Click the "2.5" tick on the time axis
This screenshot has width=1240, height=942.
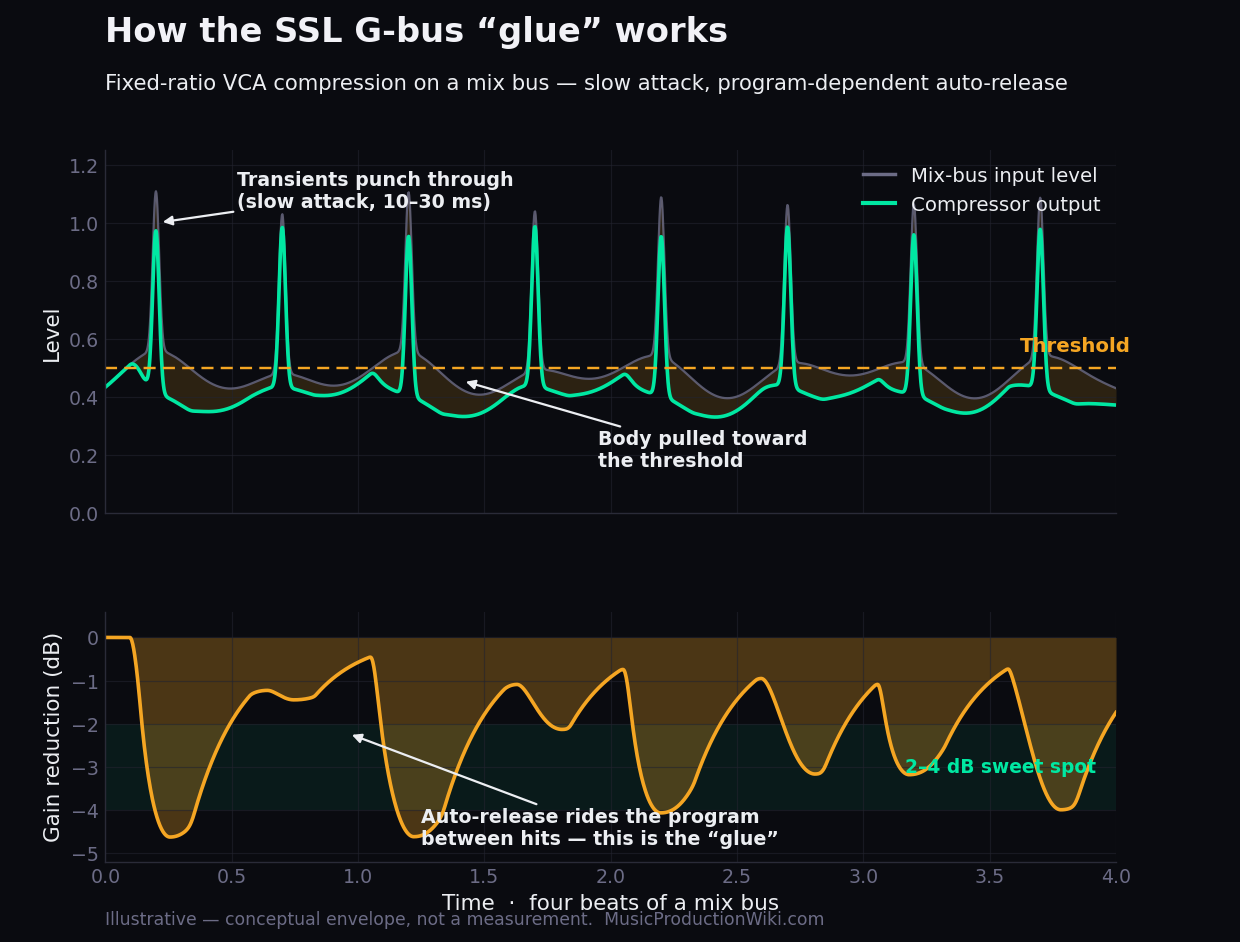tap(737, 877)
